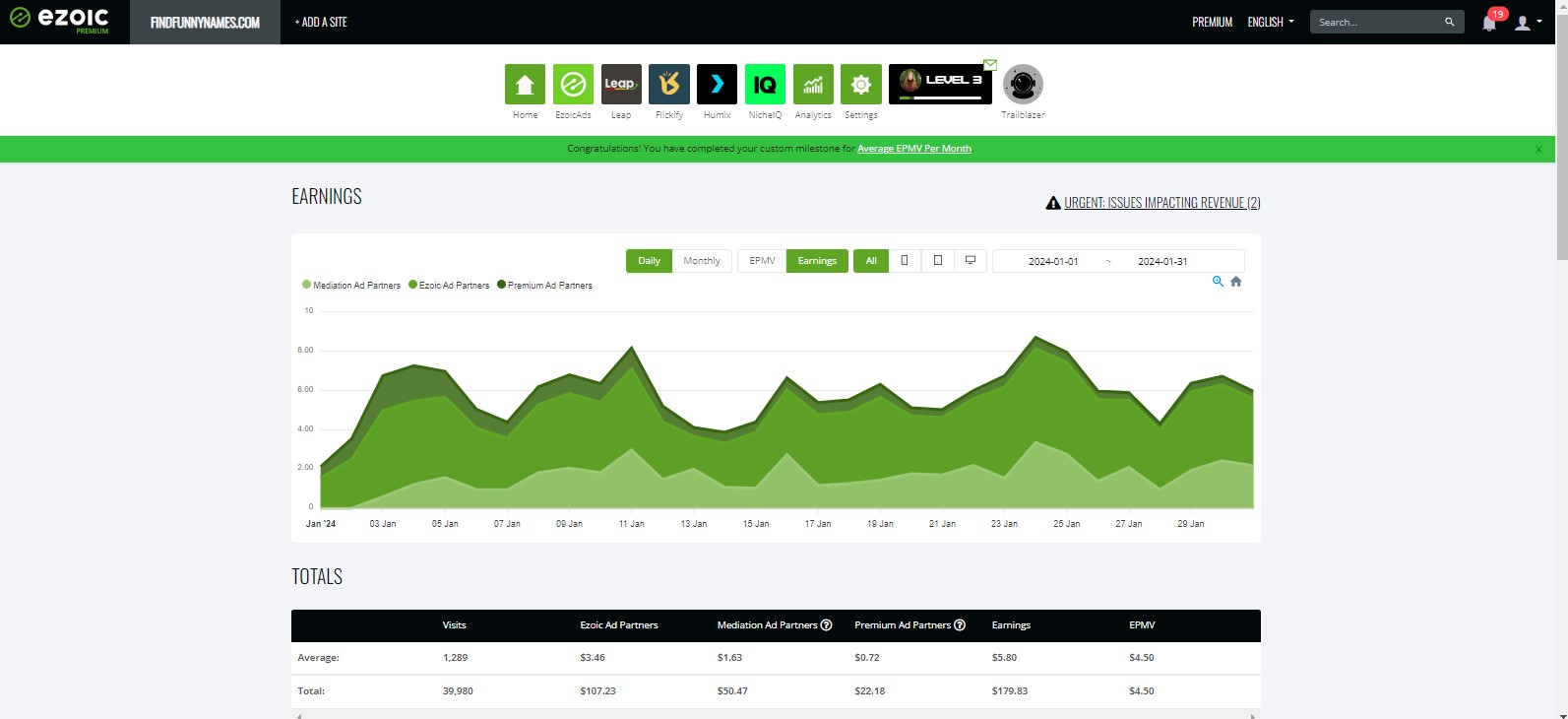Click the Mediation Ad Partners help icon
Viewport: 1568px width, 719px height.
pyautogui.click(x=827, y=625)
